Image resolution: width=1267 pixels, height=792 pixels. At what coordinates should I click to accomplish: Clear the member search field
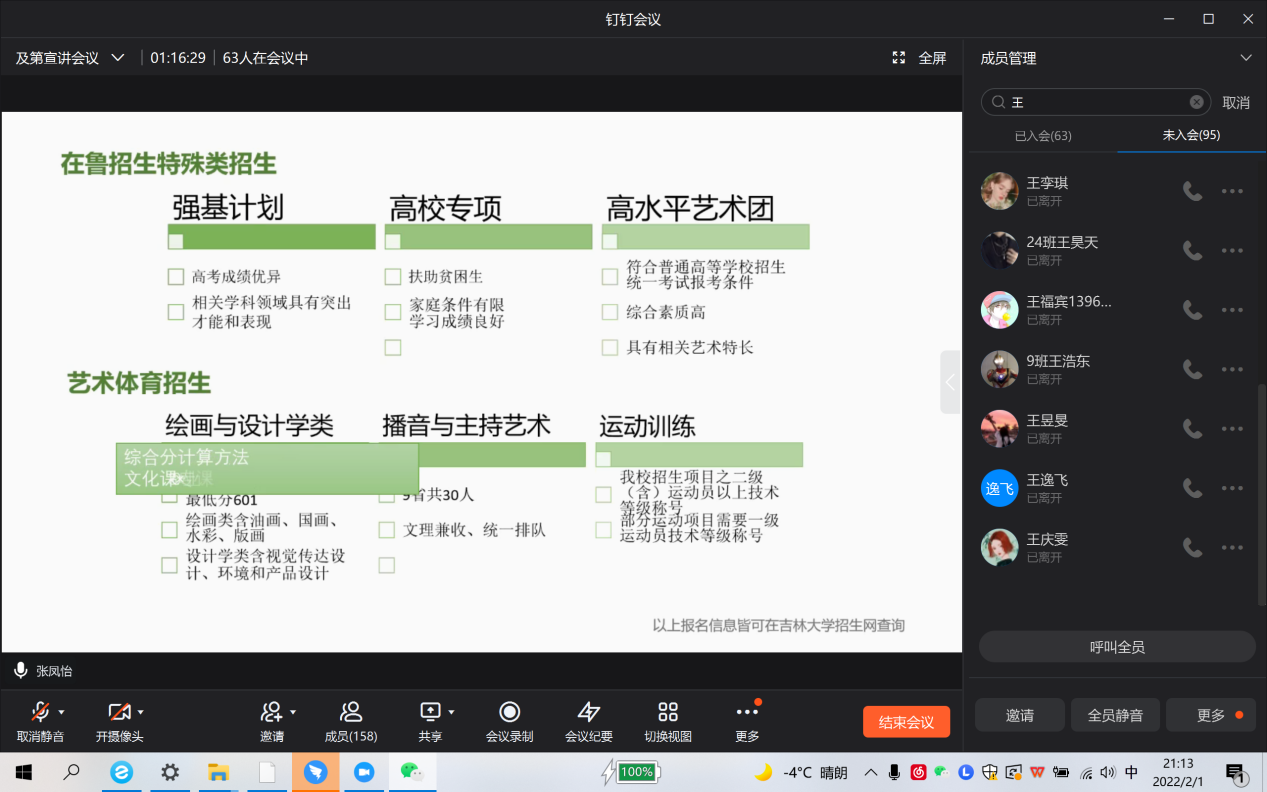tap(1196, 102)
